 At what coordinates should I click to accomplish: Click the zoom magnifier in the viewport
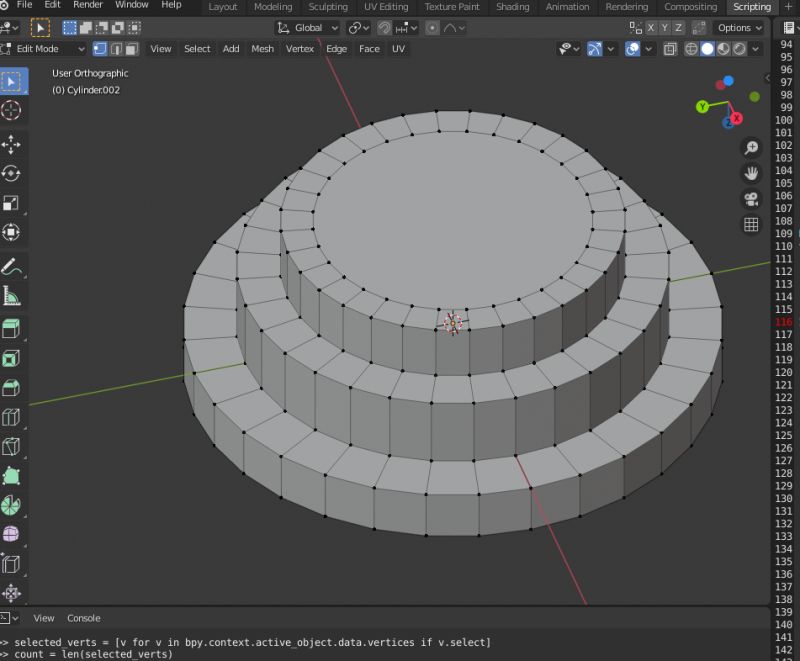[751, 148]
